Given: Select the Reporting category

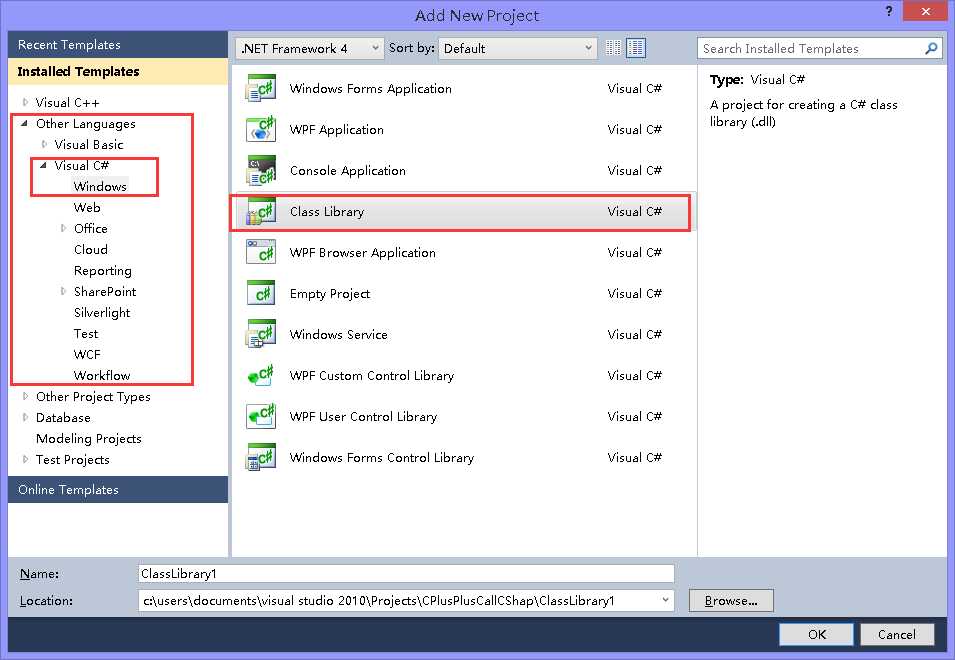Looking at the screenshot, I should tap(102, 270).
